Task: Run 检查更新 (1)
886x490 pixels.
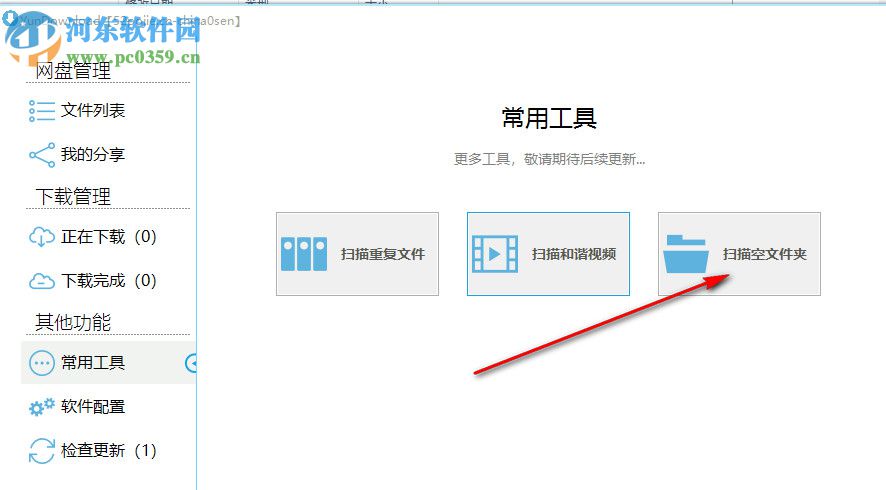Action: (x=108, y=450)
